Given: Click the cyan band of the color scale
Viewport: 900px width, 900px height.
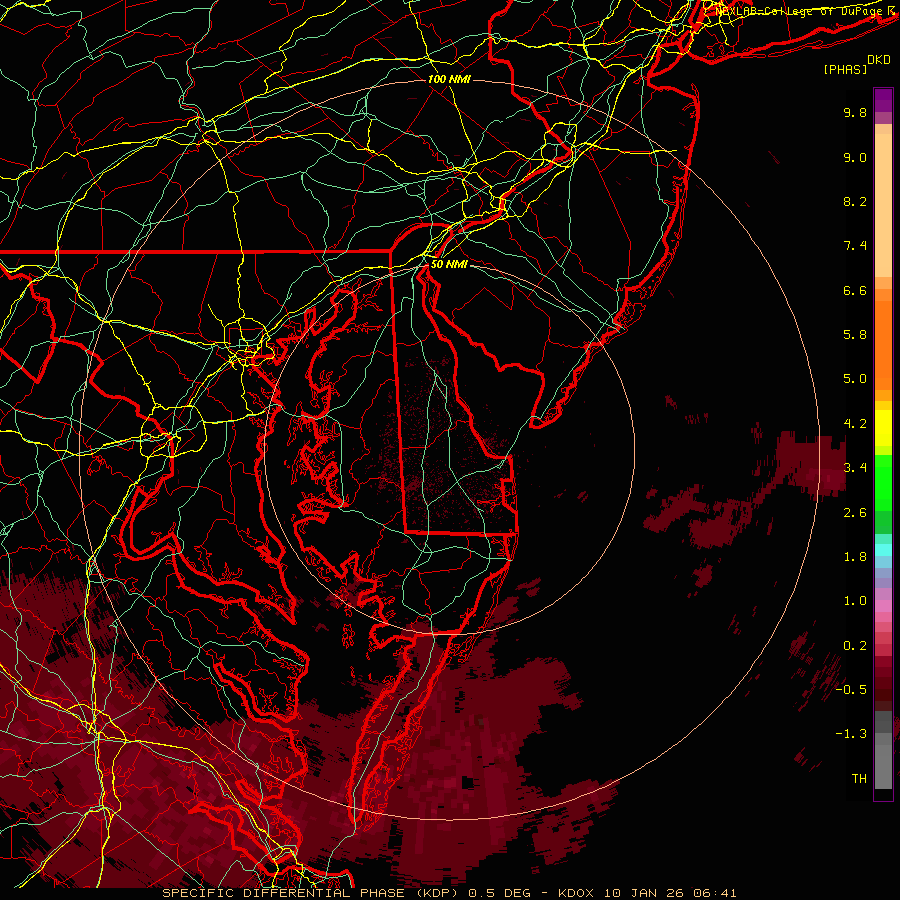Looking at the screenshot, I should pyautogui.click(x=883, y=550).
